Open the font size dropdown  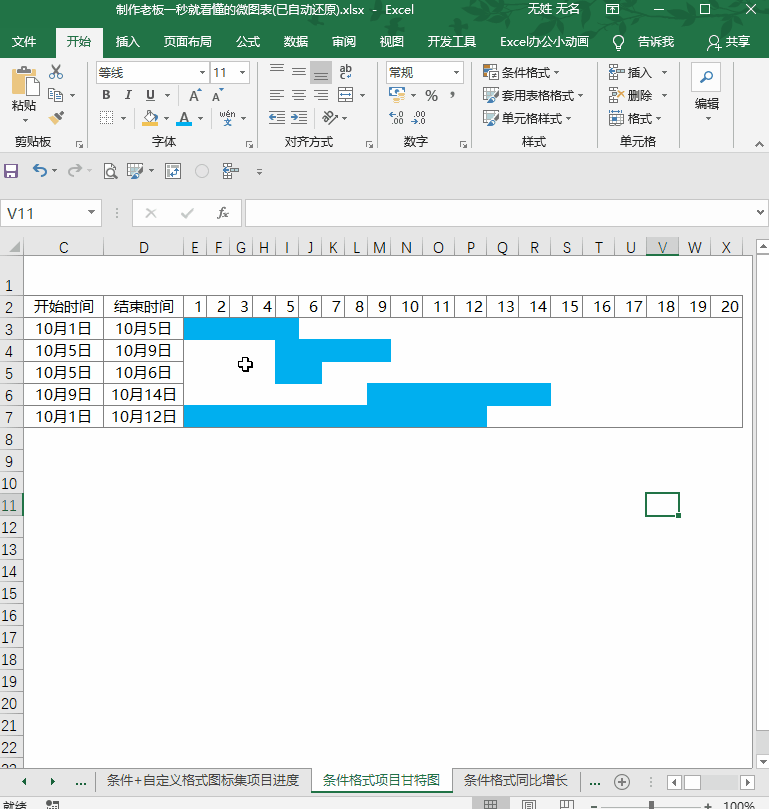click(243, 73)
